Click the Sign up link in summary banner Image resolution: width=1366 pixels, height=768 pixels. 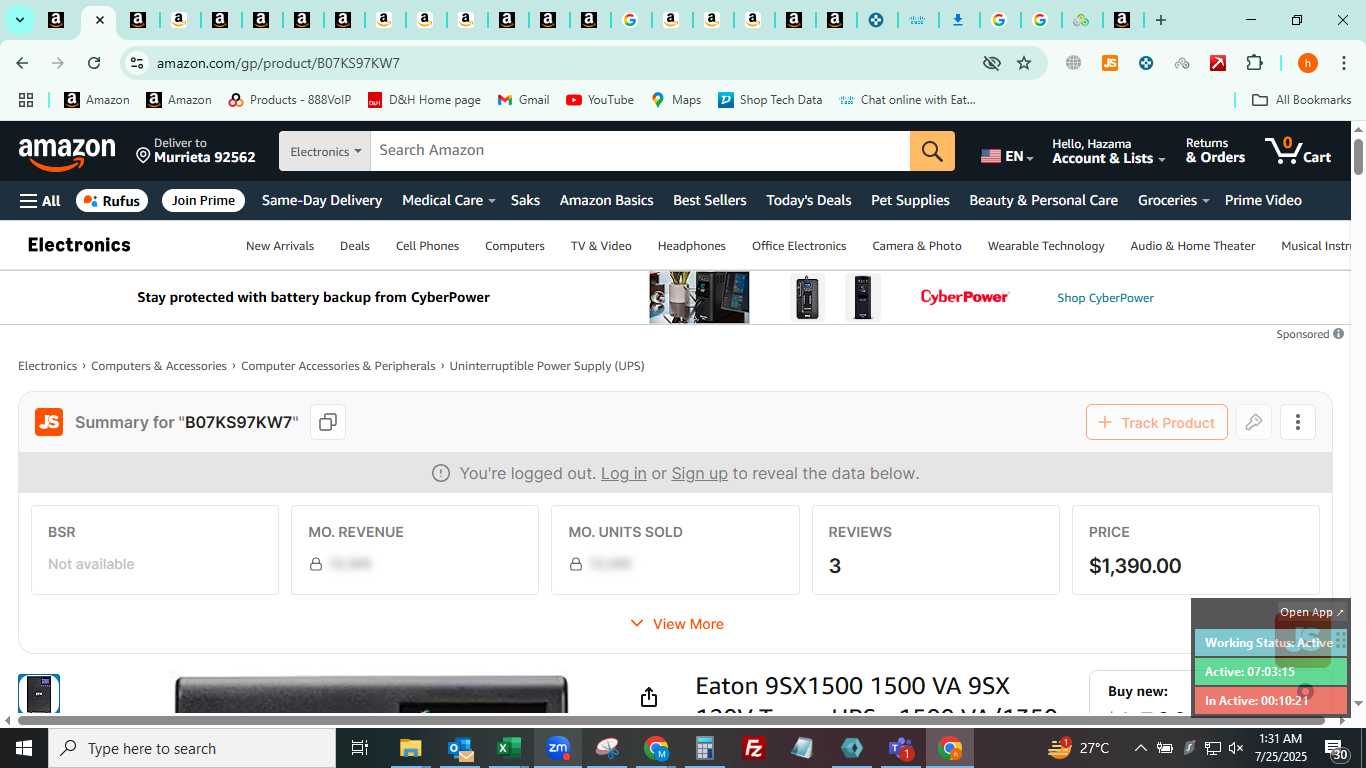(699, 473)
